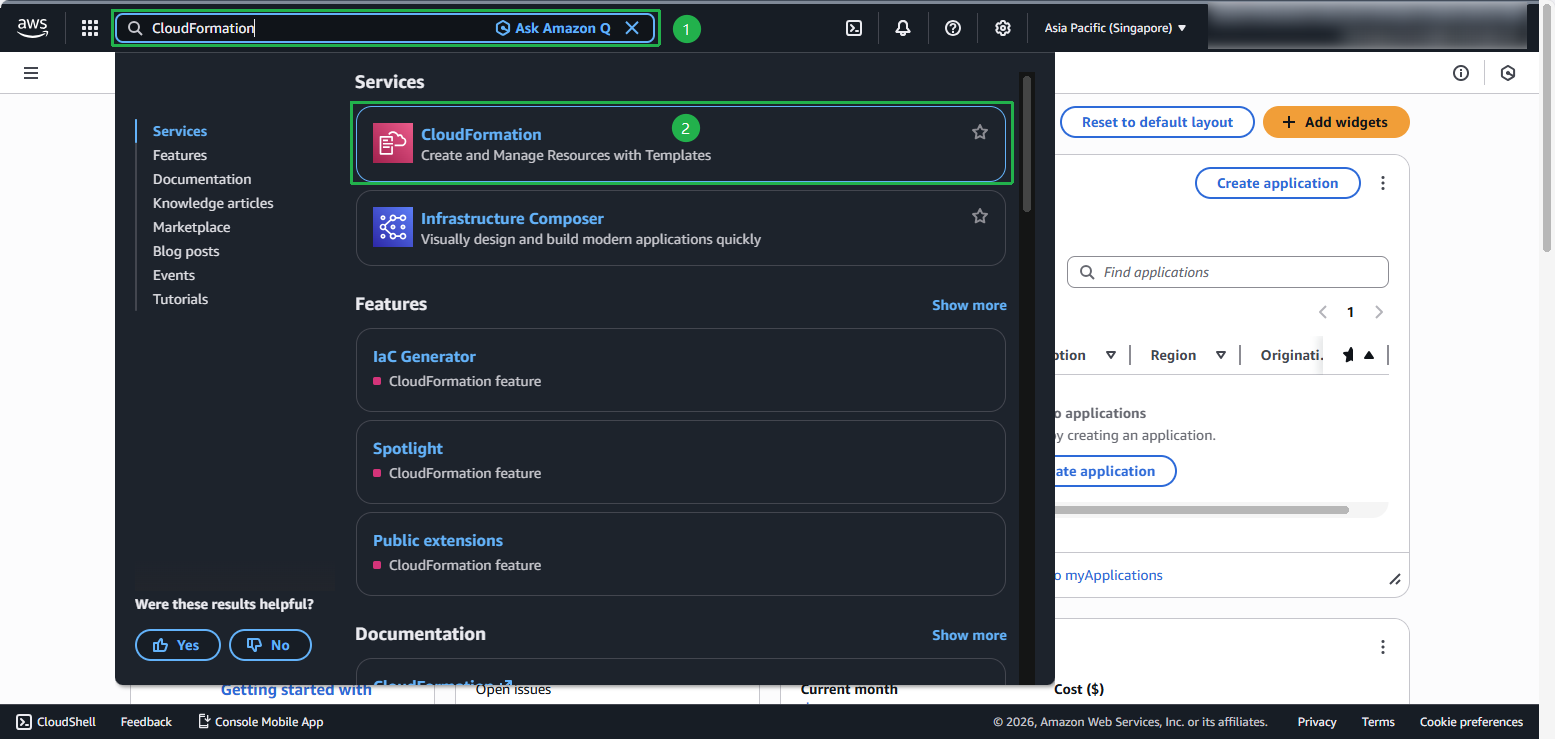Open the notifications bell
The image size is (1555, 739).
click(x=902, y=28)
